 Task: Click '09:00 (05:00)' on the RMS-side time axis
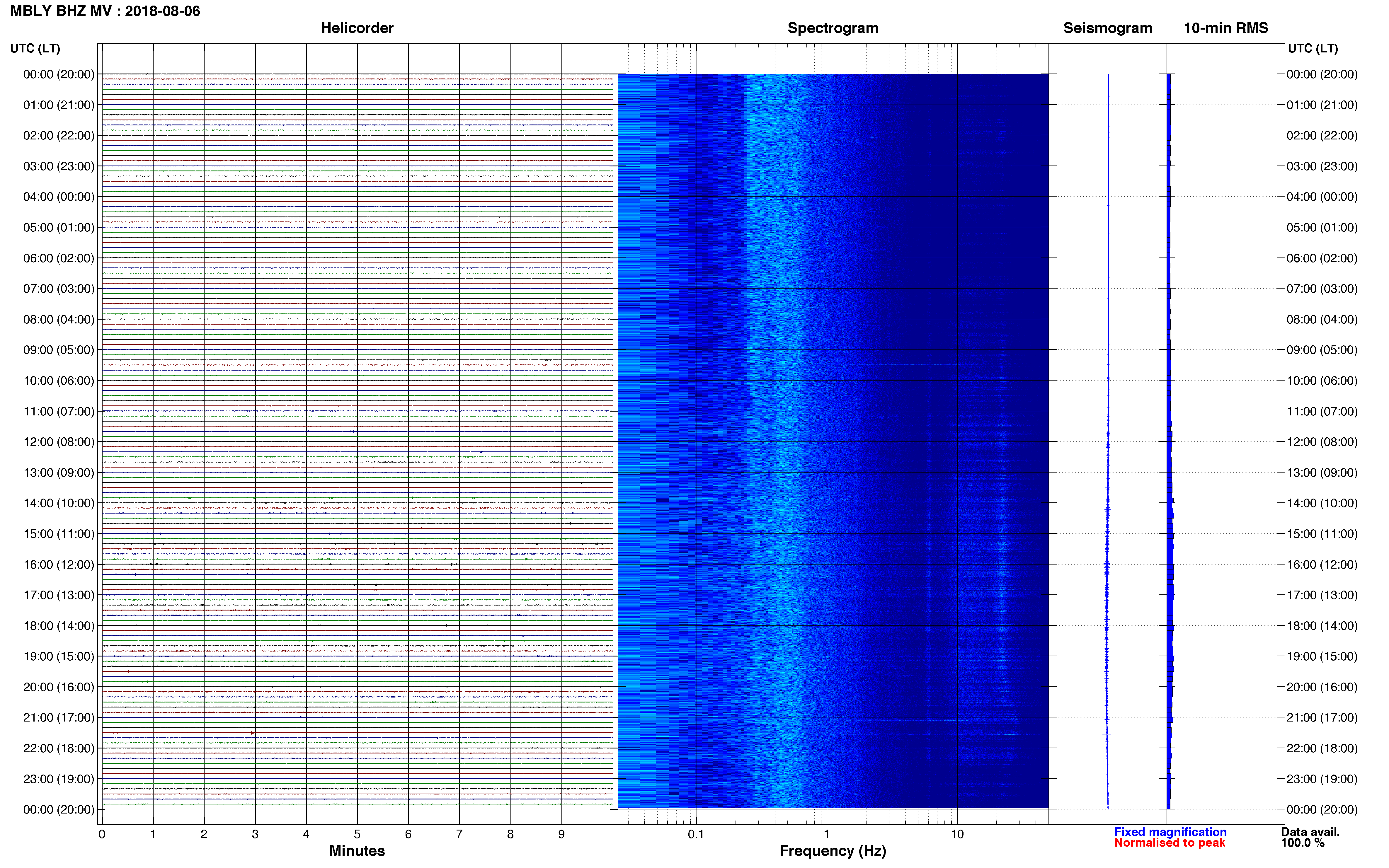tap(1322, 350)
